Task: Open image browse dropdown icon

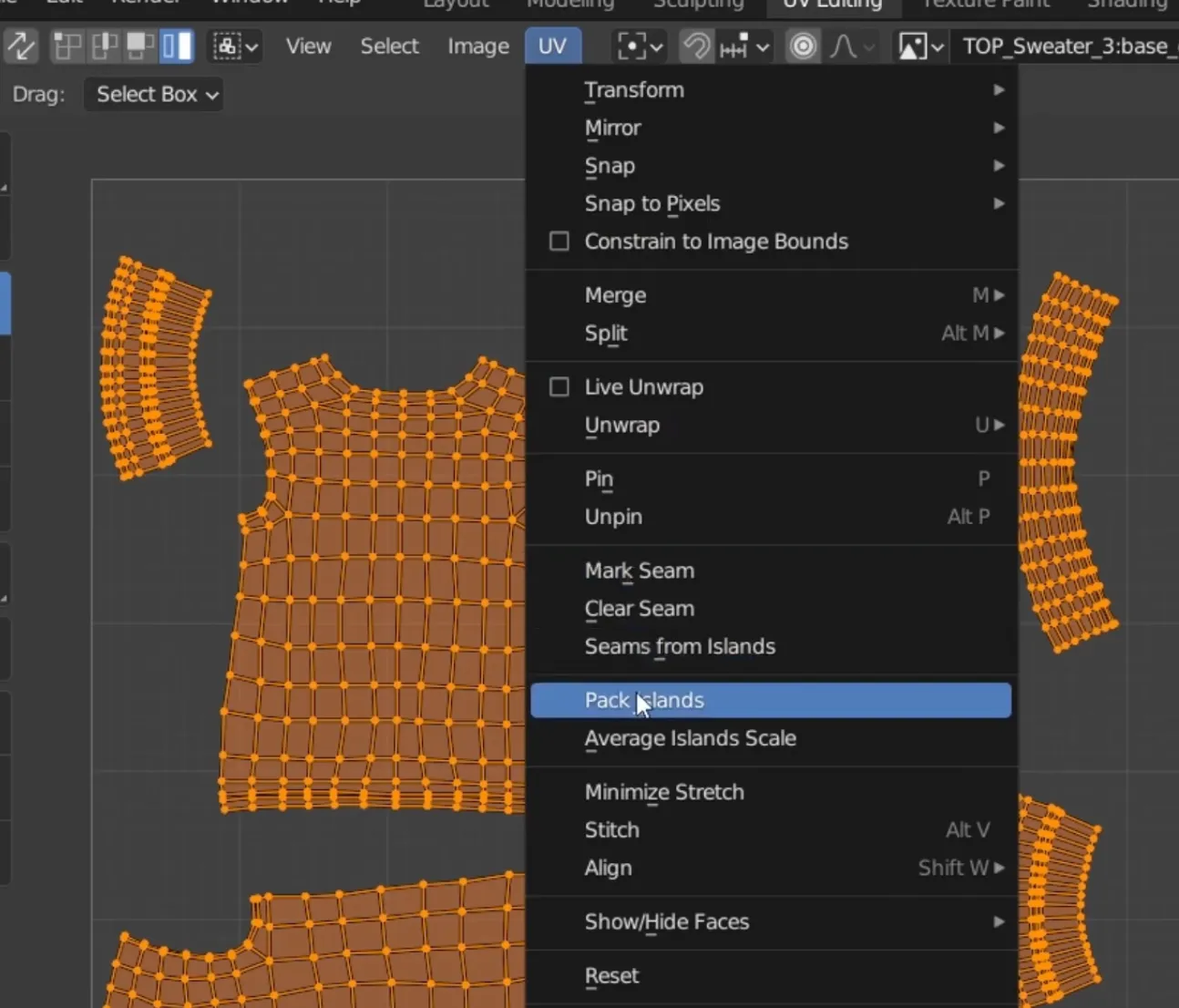Action: click(920, 46)
